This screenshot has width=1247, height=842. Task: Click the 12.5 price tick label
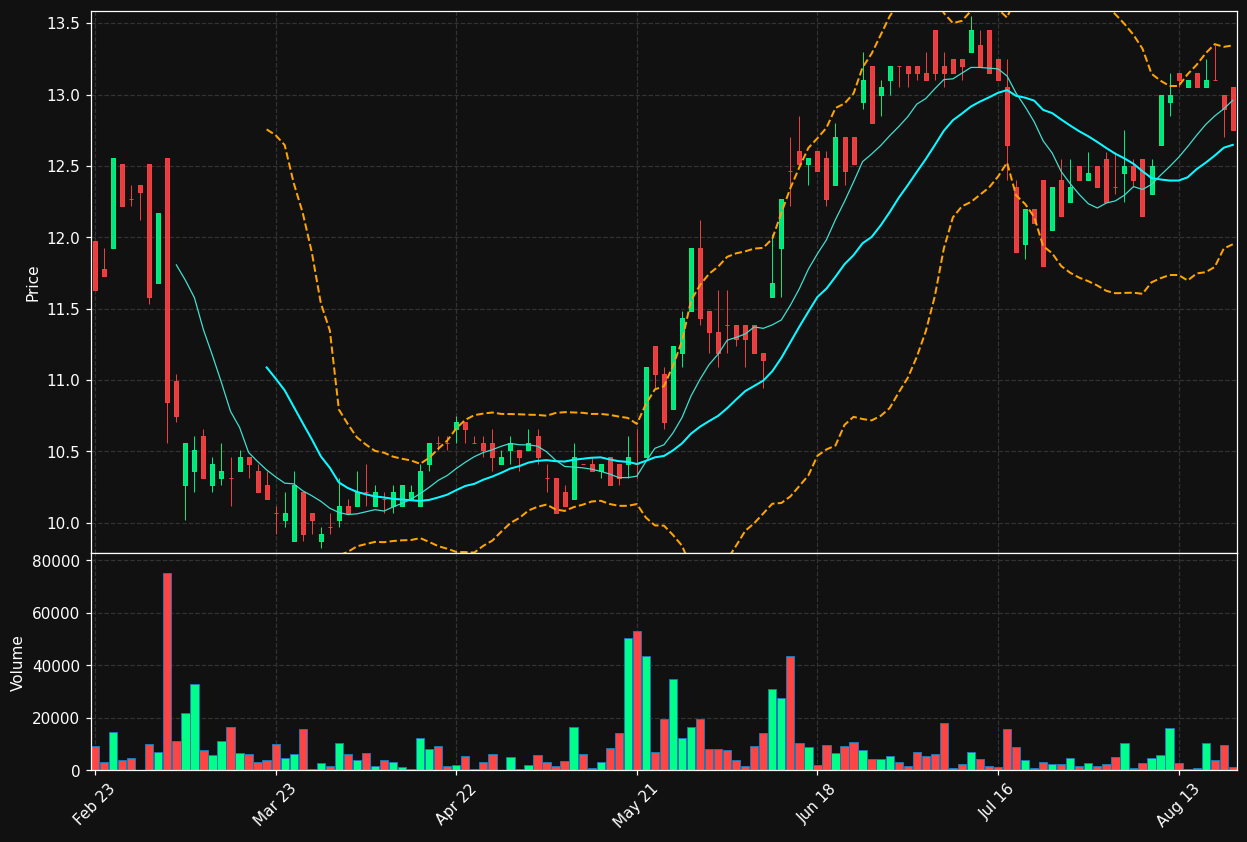pyautogui.click(x=65, y=167)
